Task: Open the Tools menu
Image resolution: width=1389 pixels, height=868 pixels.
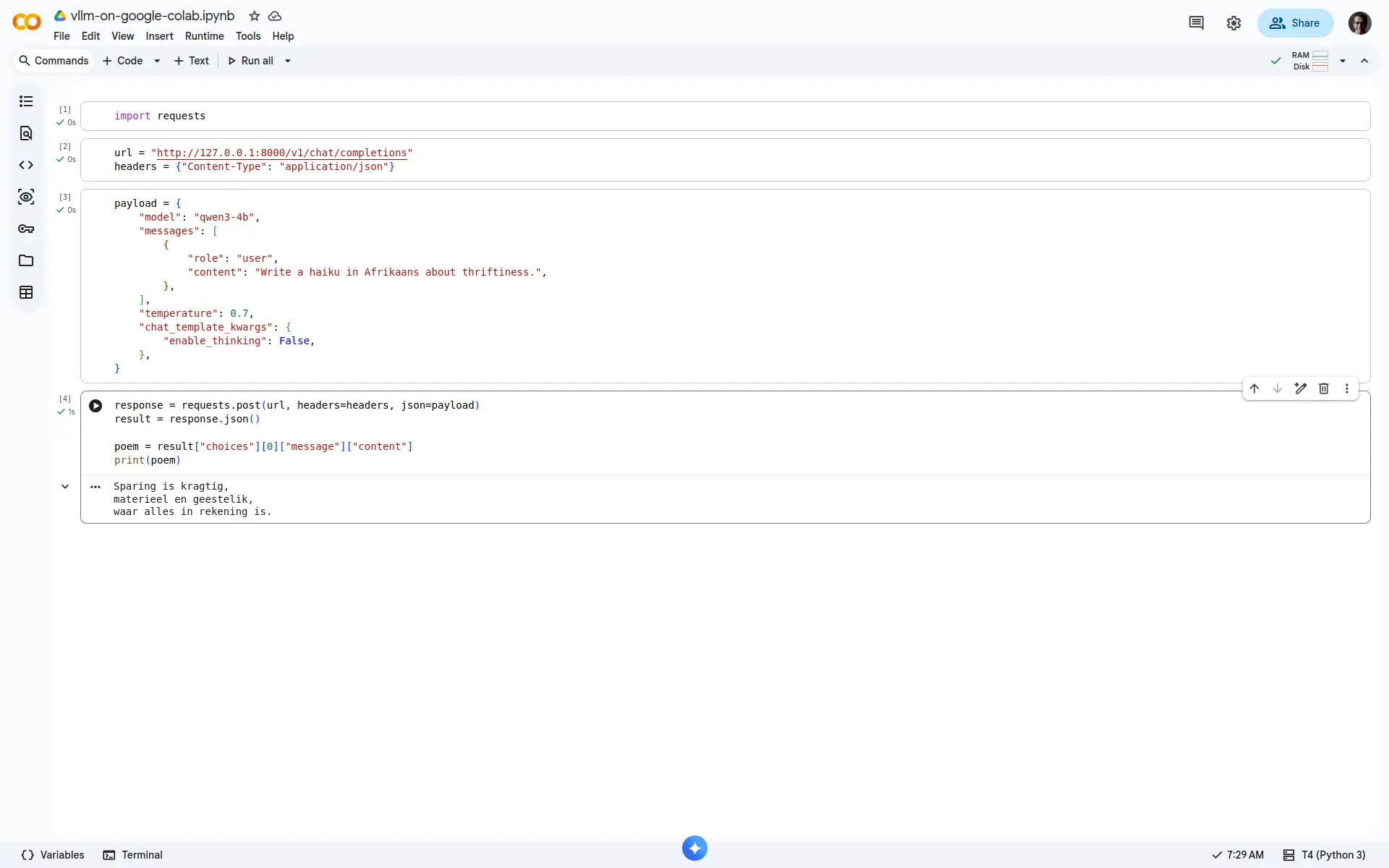Action: [248, 36]
